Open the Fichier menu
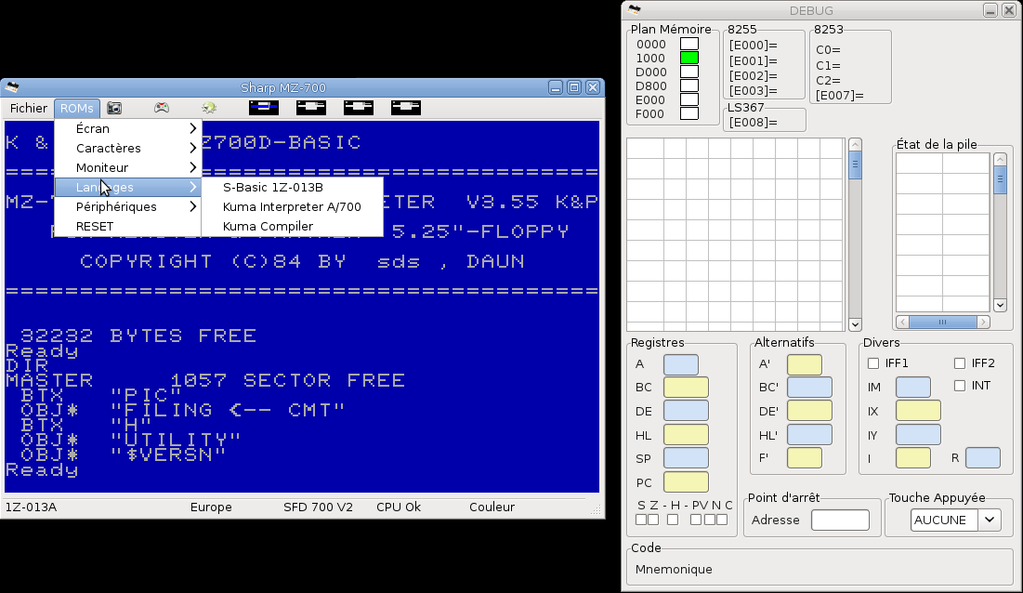The image size is (1023, 593). point(28,108)
